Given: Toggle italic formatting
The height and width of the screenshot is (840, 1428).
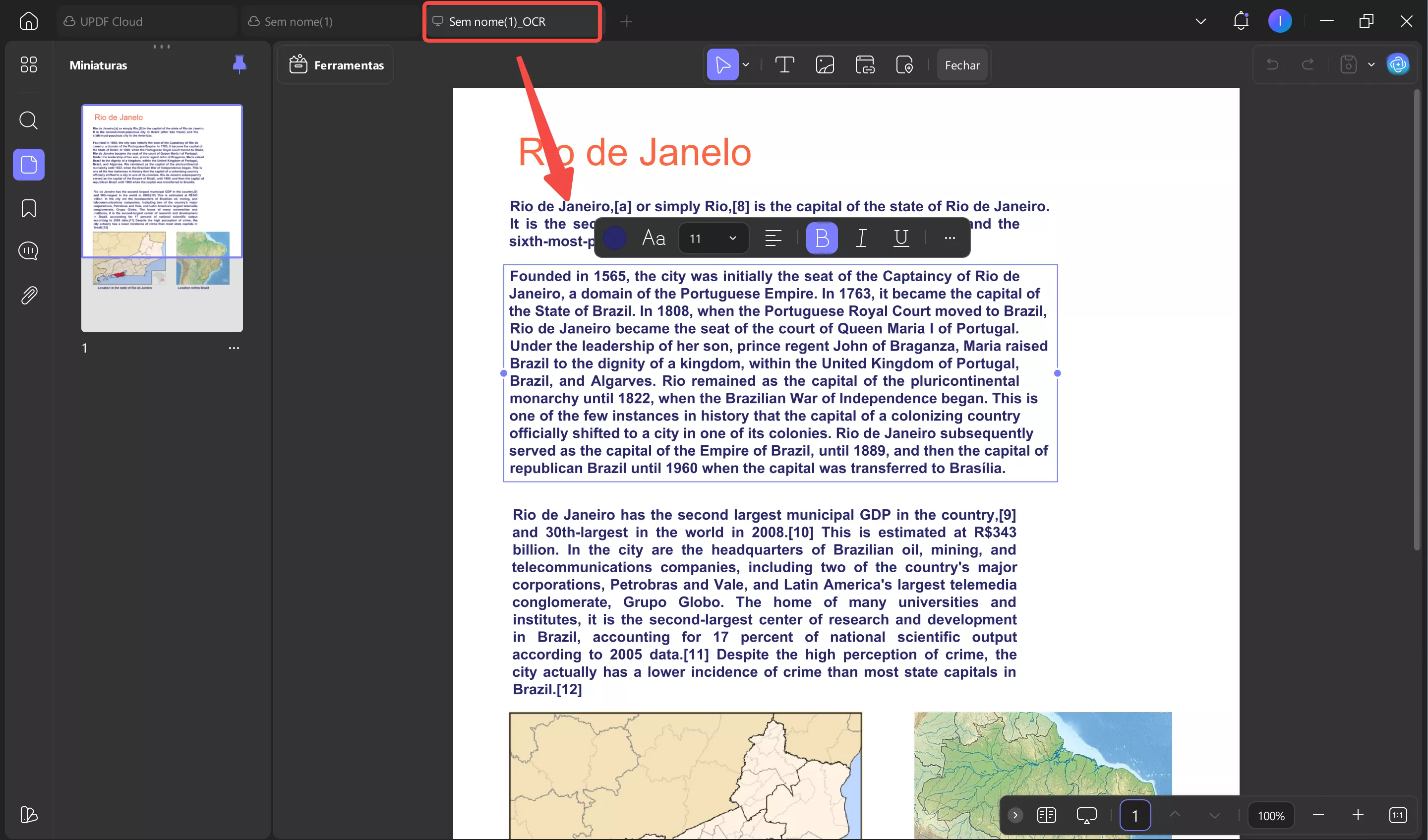Looking at the screenshot, I should pos(861,238).
